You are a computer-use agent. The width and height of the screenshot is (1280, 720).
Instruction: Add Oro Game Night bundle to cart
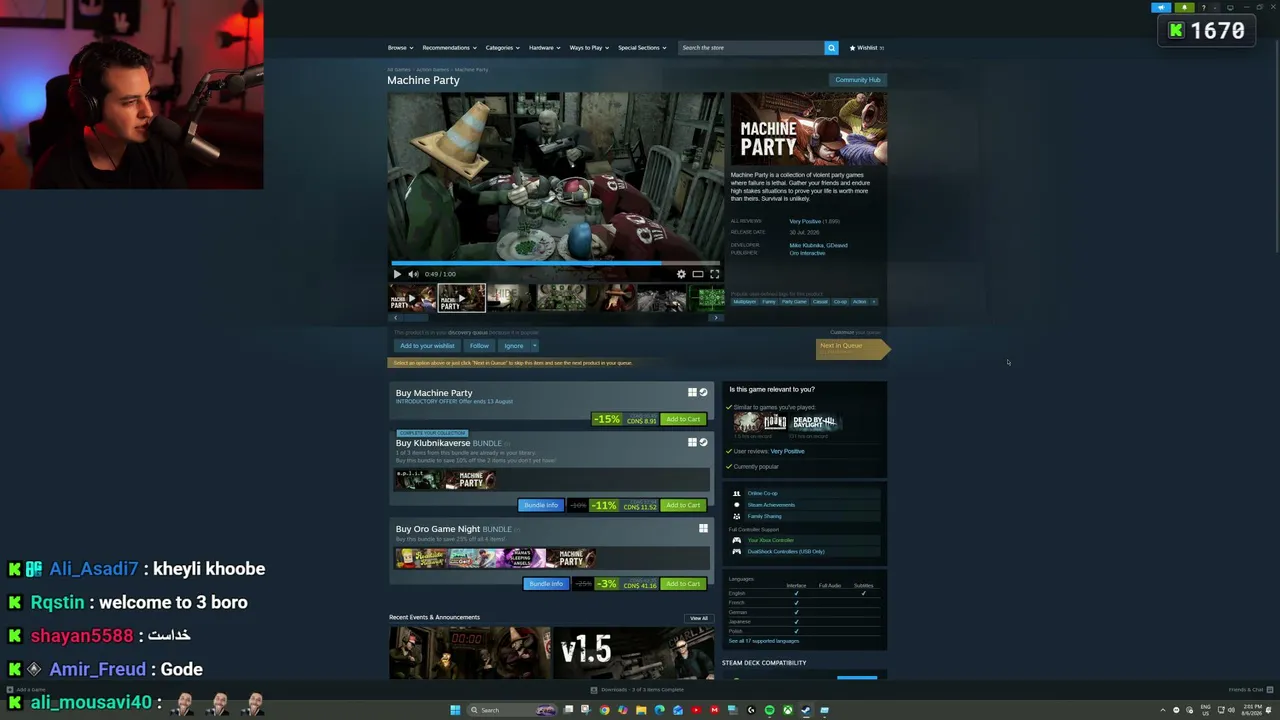click(x=683, y=584)
